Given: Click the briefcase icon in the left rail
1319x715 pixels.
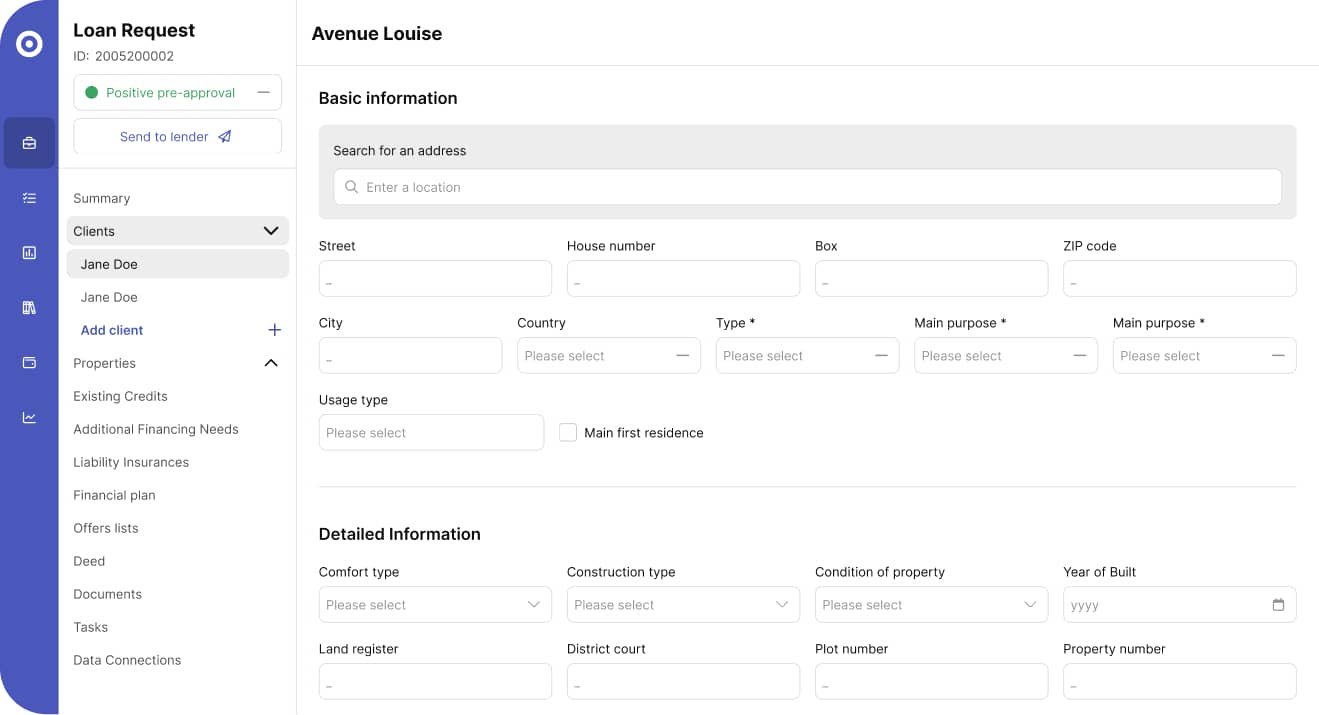Looking at the screenshot, I should coord(29,143).
